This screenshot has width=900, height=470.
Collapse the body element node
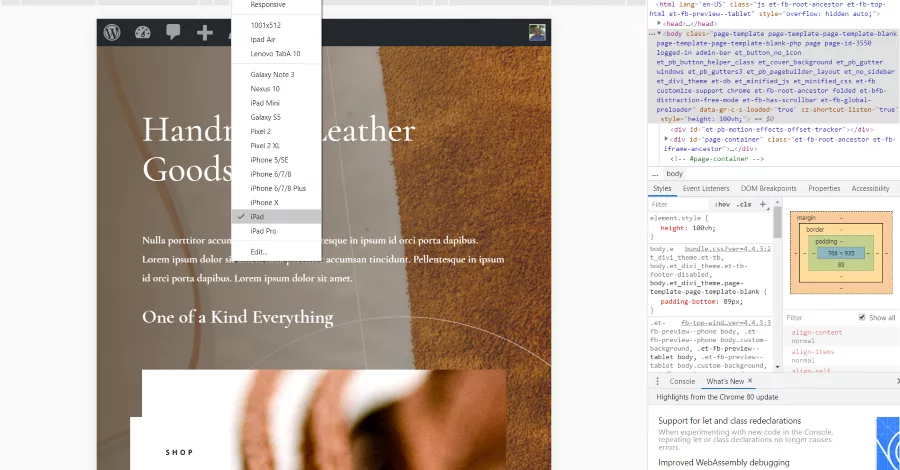pyautogui.click(x=659, y=33)
